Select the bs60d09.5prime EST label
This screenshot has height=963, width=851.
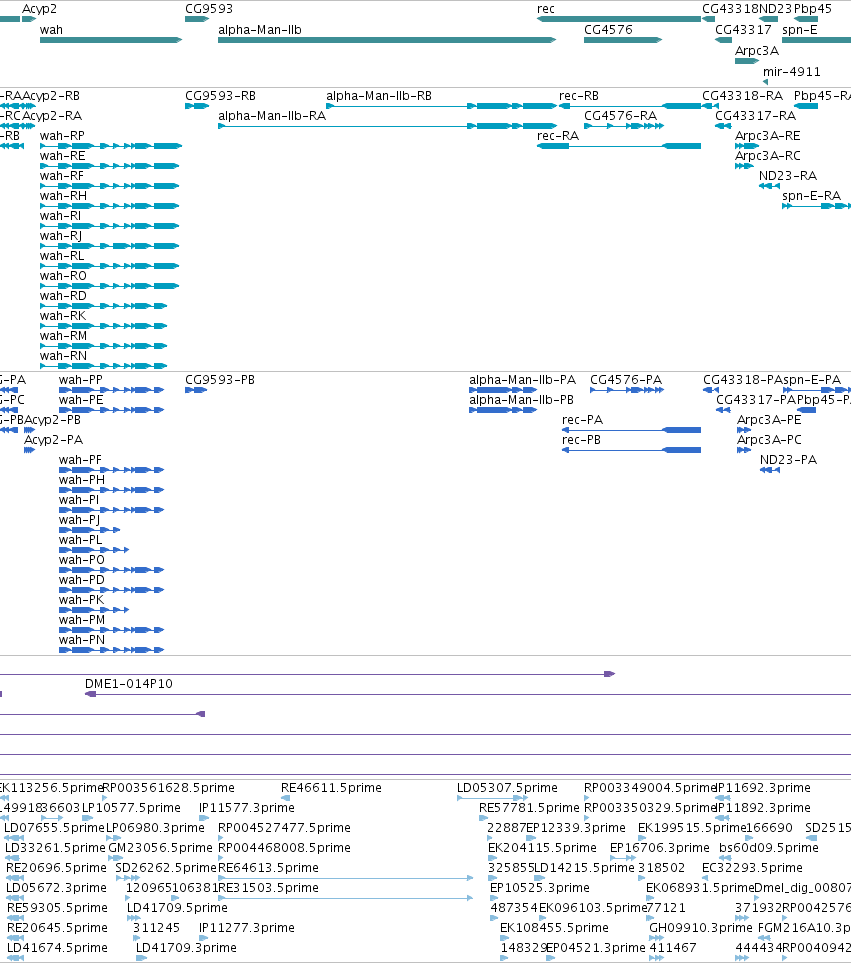(x=769, y=848)
